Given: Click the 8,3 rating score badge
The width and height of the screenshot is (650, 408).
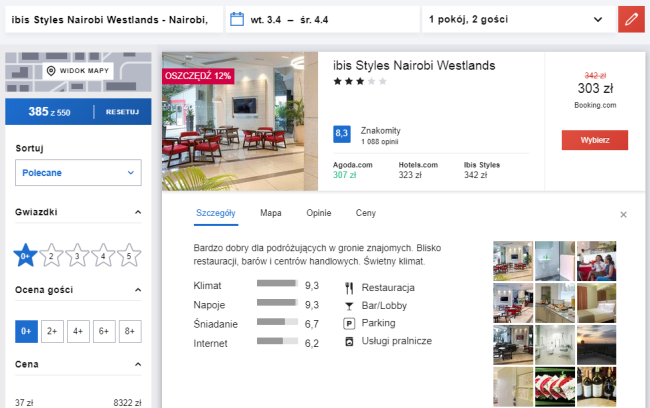Looking at the screenshot, I should click(342, 132).
